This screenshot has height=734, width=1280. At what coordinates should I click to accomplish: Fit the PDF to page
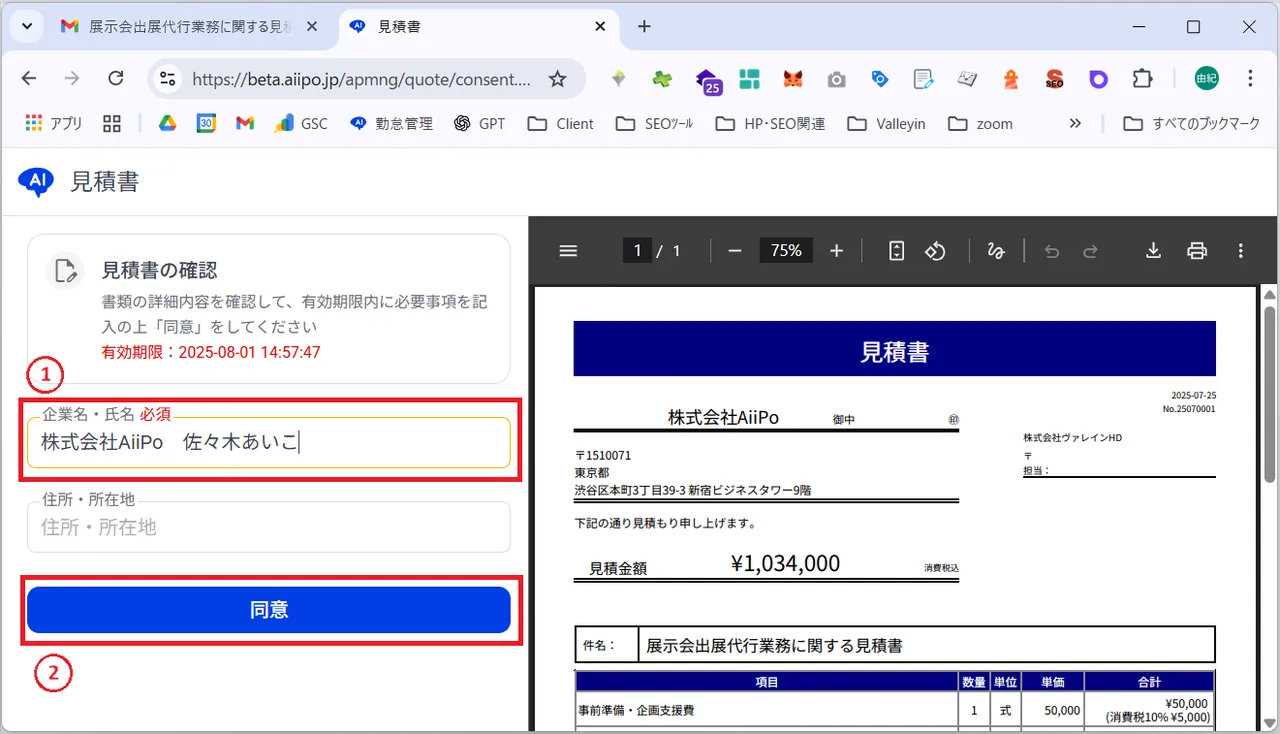click(897, 251)
